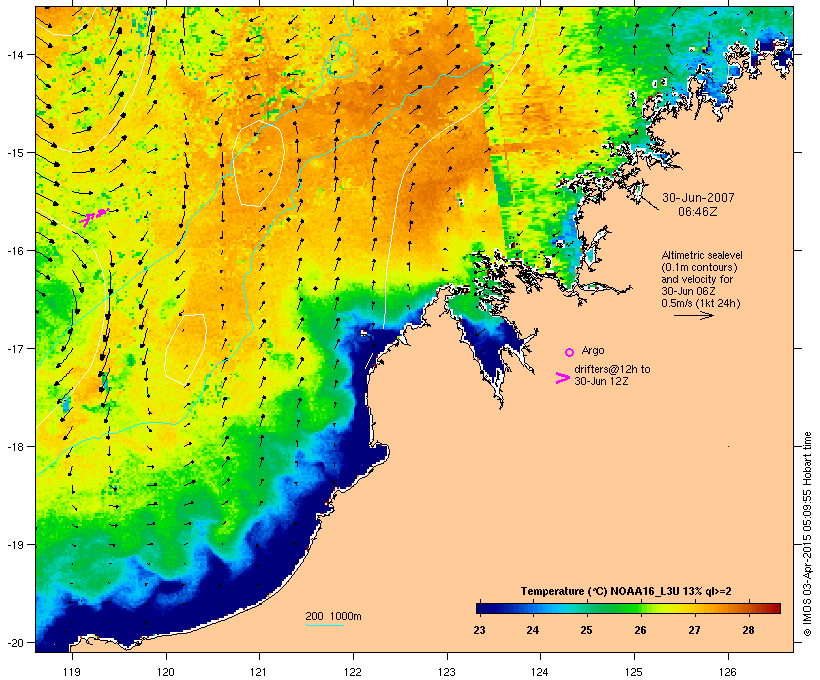Click the cyan 200 1000m isobath legend line

324,625
